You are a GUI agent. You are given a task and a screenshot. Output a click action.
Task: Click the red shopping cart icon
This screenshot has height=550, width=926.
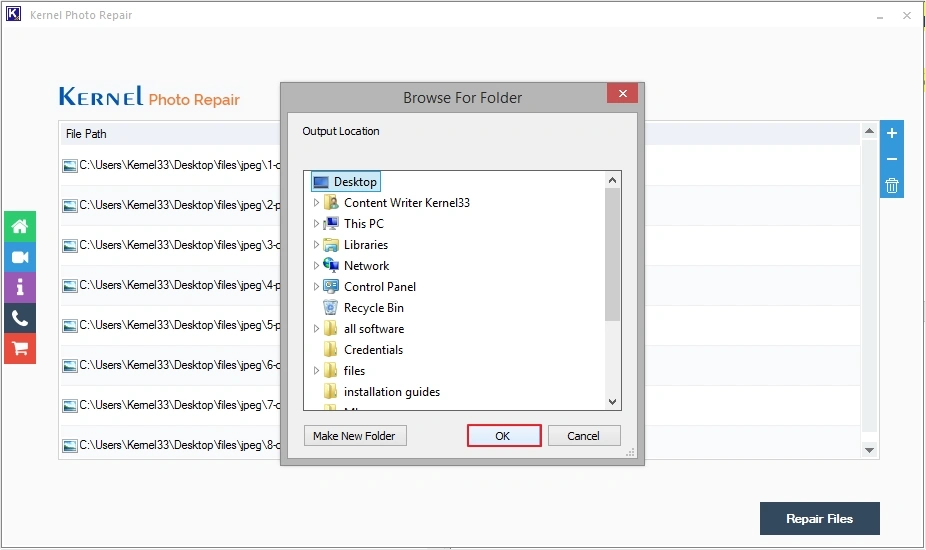[x=19, y=349]
